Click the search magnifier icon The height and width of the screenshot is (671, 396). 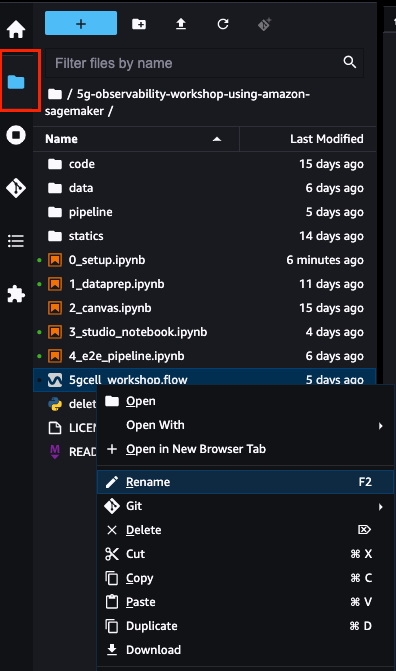[x=350, y=62]
